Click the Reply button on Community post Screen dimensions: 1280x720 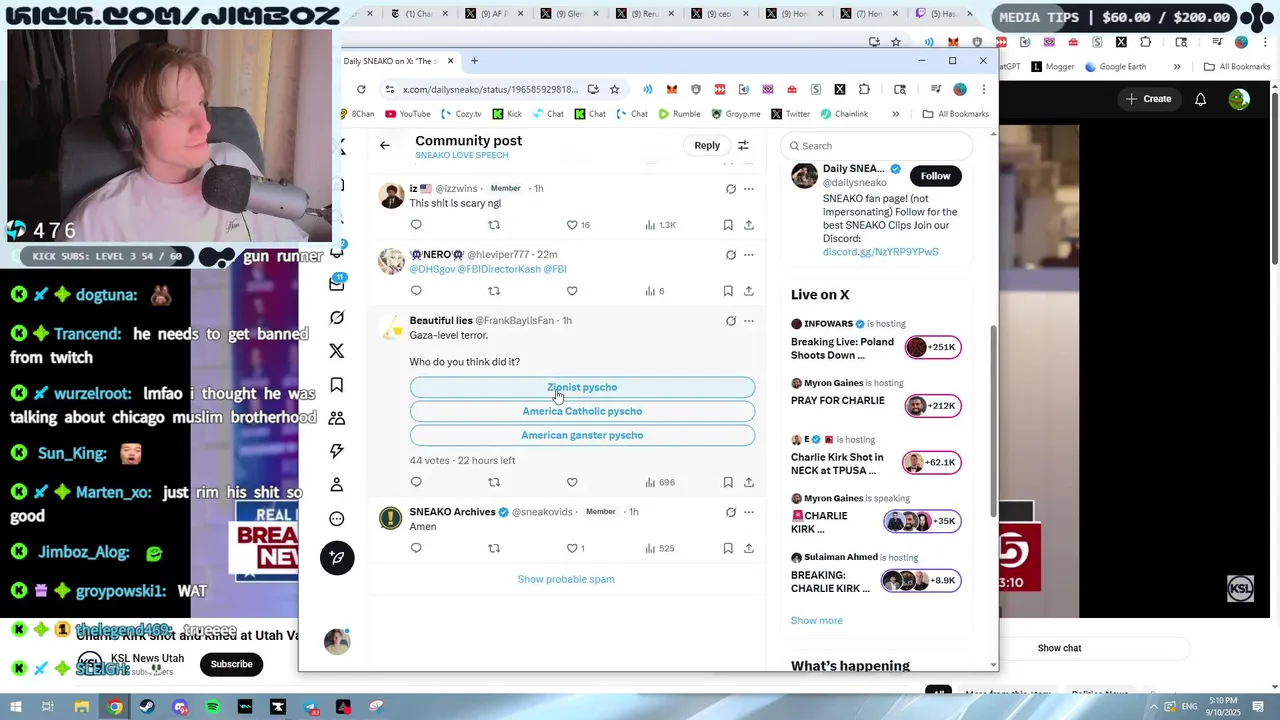(707, 145)
